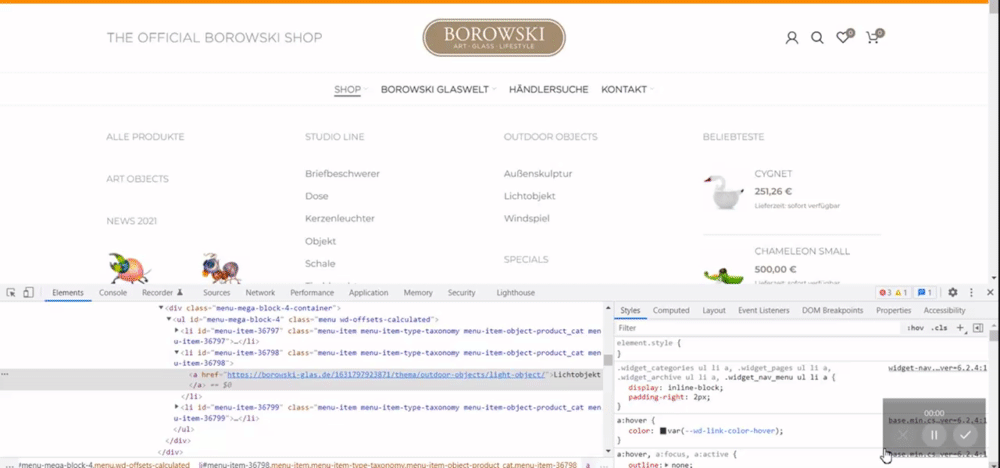Close the DevTools panel
1000x468 pixels.
pos(989,293)
